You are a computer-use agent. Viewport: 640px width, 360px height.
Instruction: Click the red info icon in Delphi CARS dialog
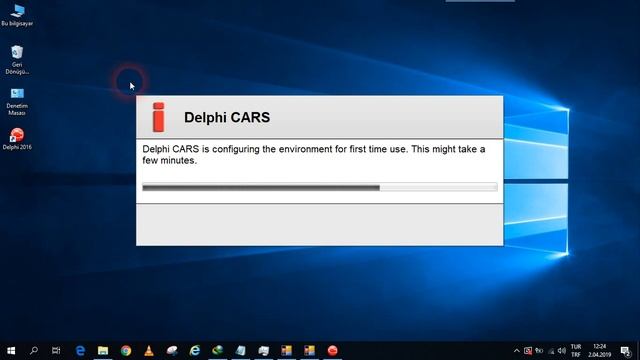point(158,117)
